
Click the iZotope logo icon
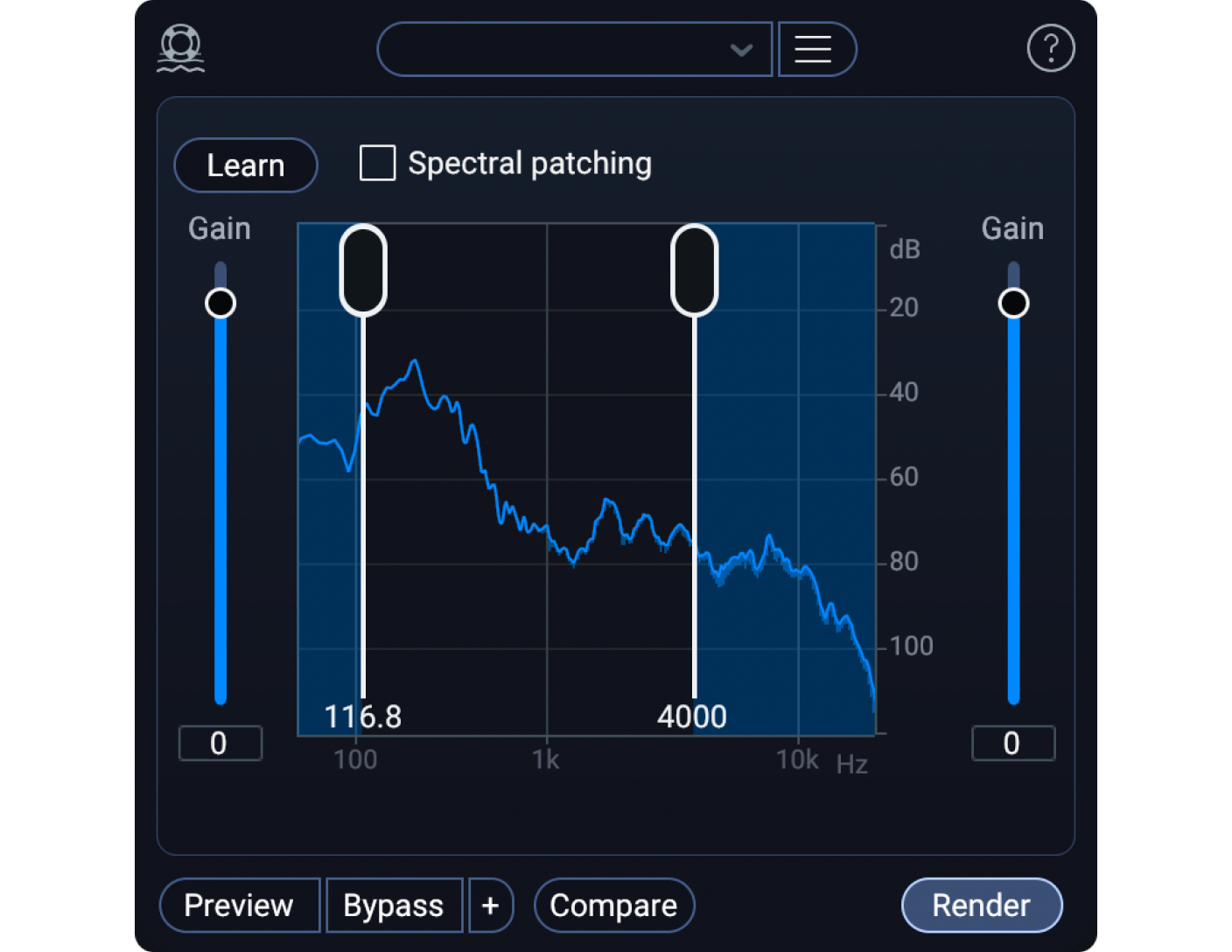[x=179, y=48]
